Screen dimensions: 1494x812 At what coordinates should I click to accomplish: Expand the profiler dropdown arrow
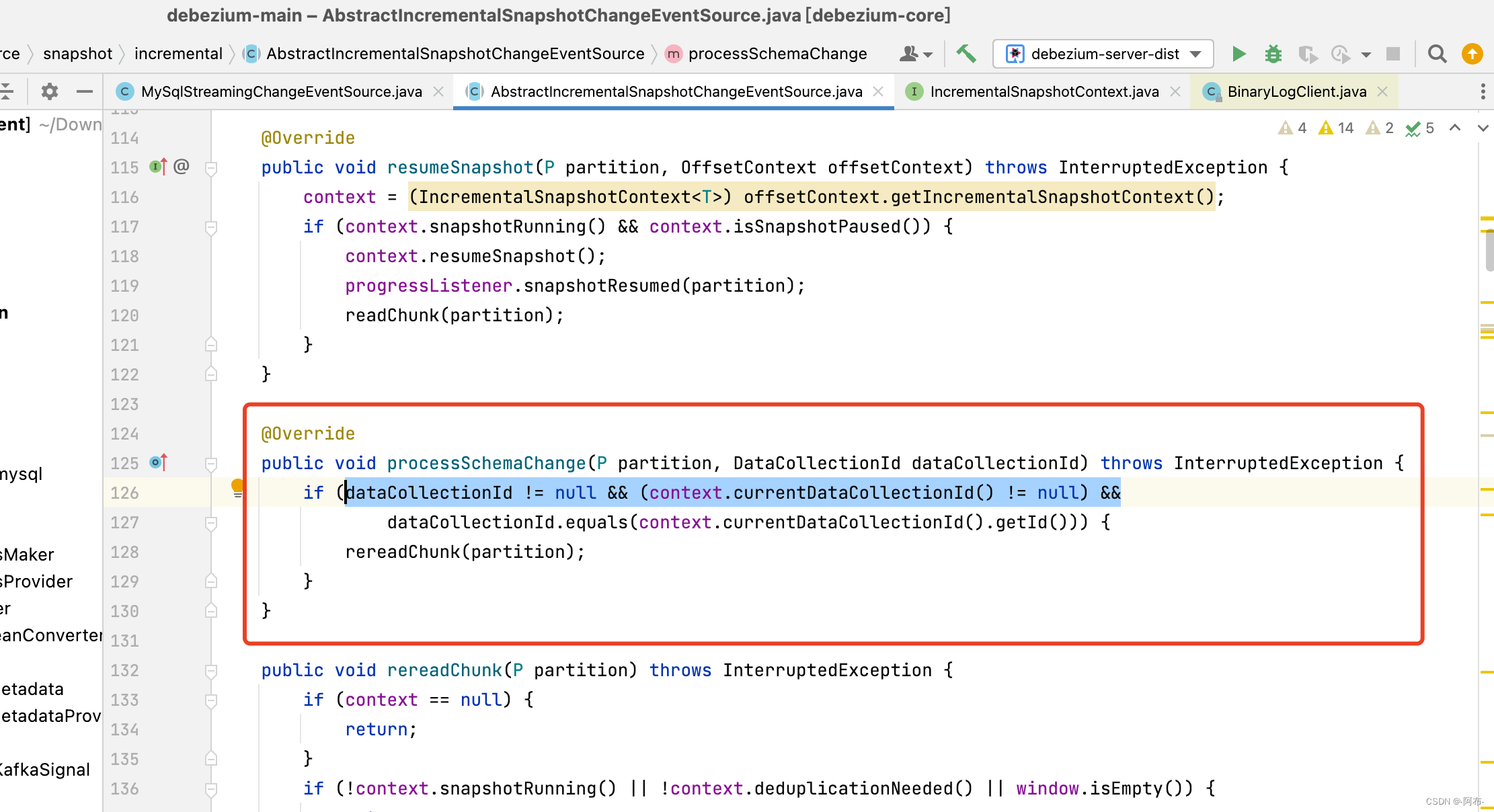click(1366, 54)
